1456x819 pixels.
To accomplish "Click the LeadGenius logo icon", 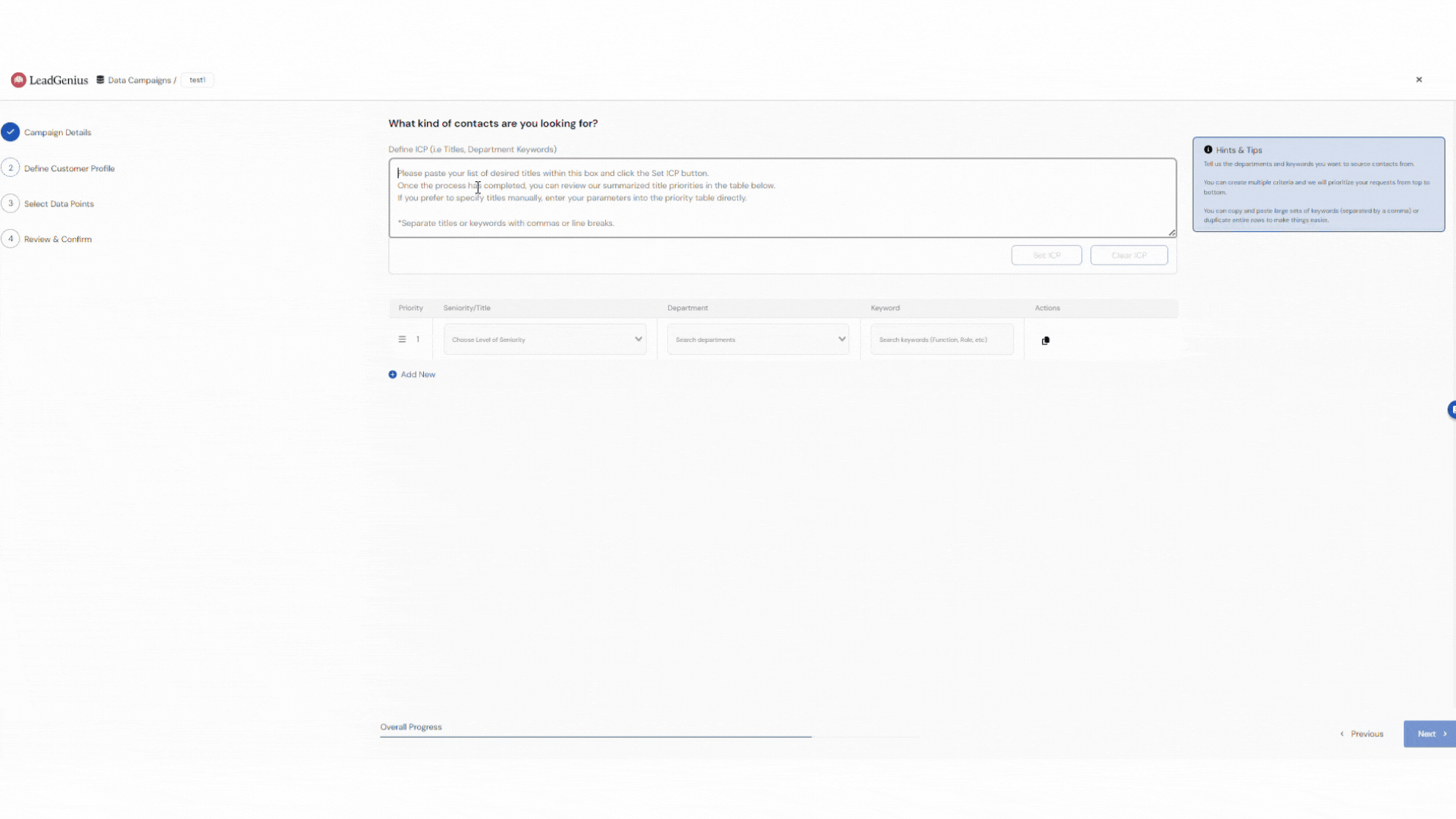I will (x=18, y=80).
